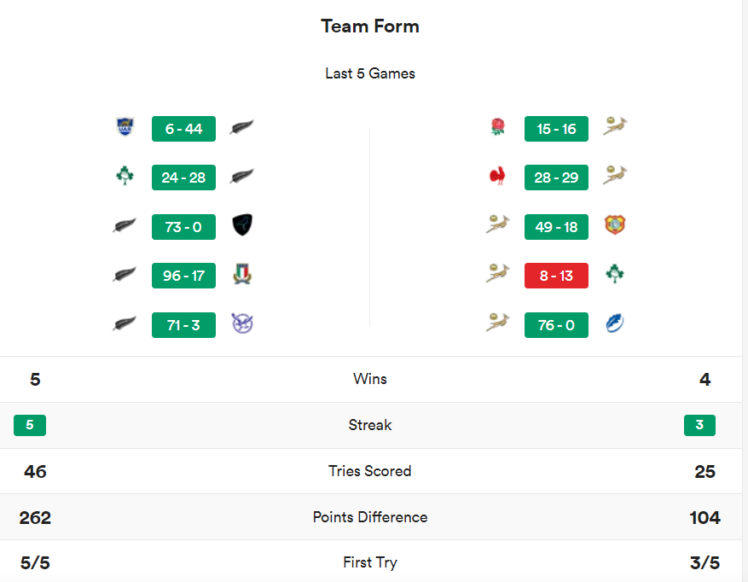Select the England red rose logo

point(497,128)
